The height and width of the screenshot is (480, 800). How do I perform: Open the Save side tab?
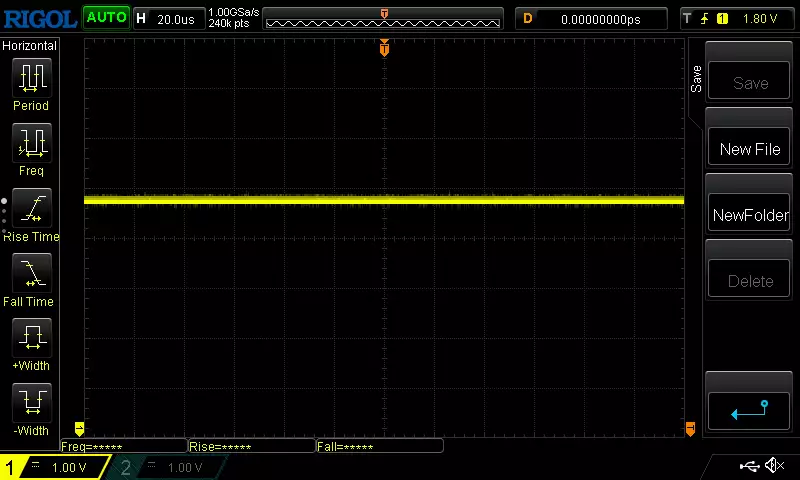coord(696,79)
